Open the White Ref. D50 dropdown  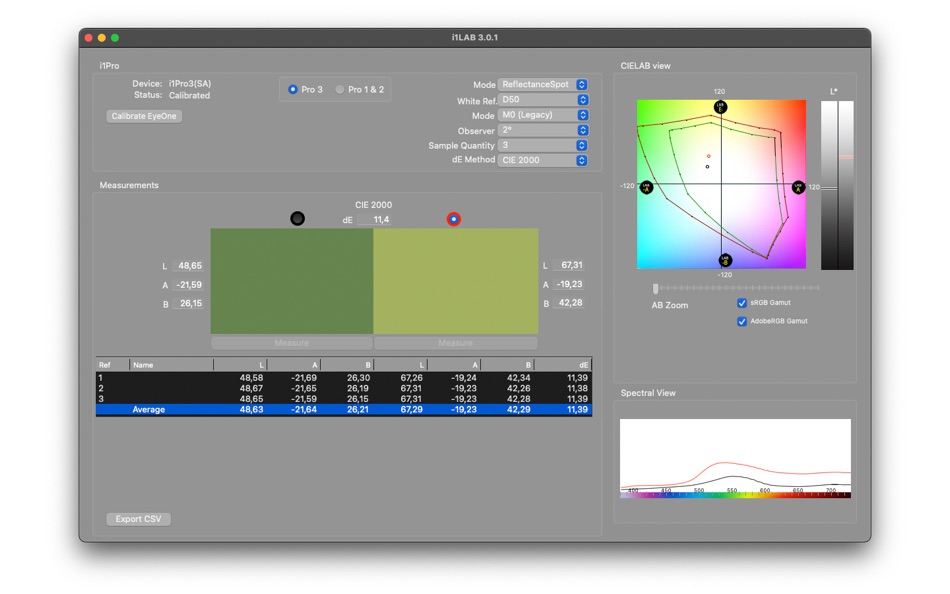pos(542,99)
